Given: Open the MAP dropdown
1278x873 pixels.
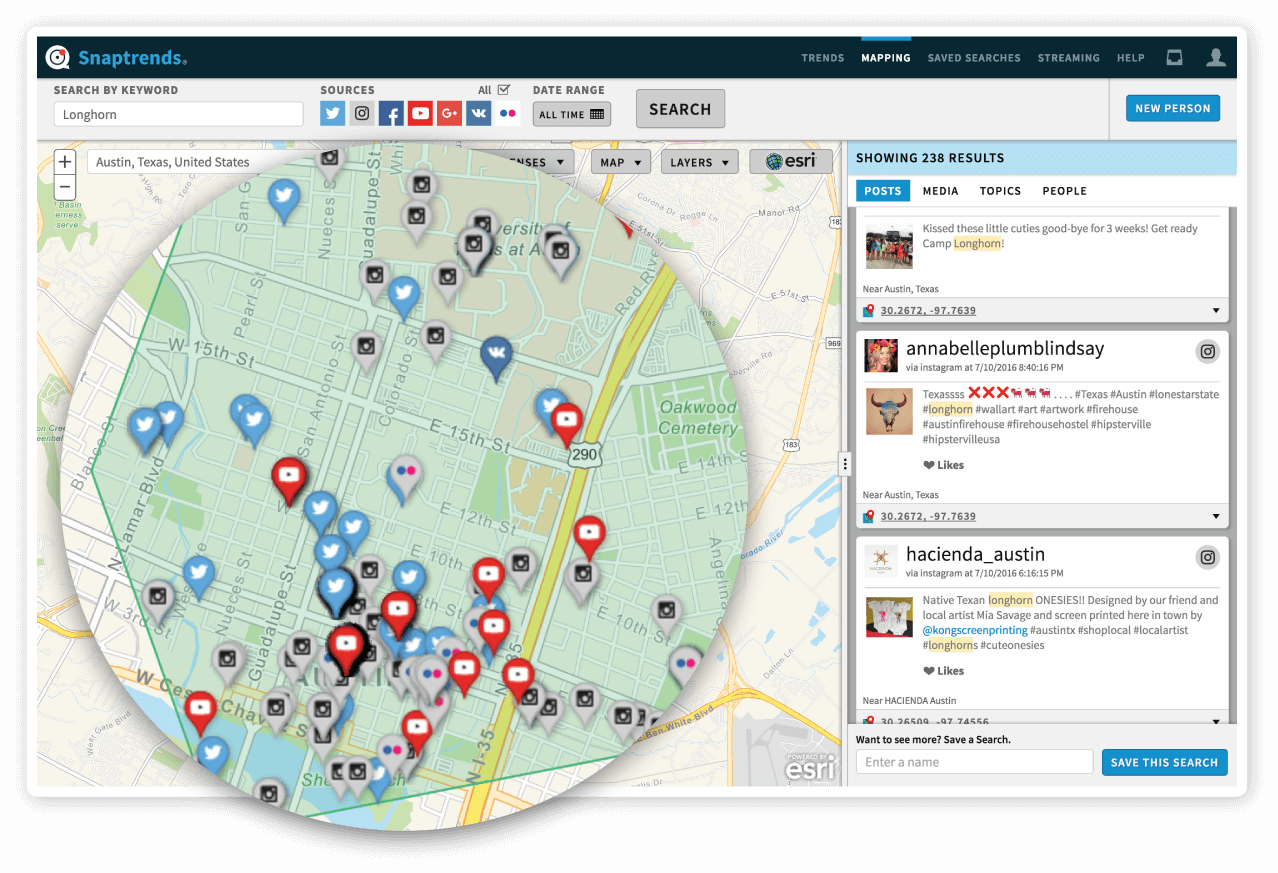Looking at the screenshot, I should click(x=621, y=162).
